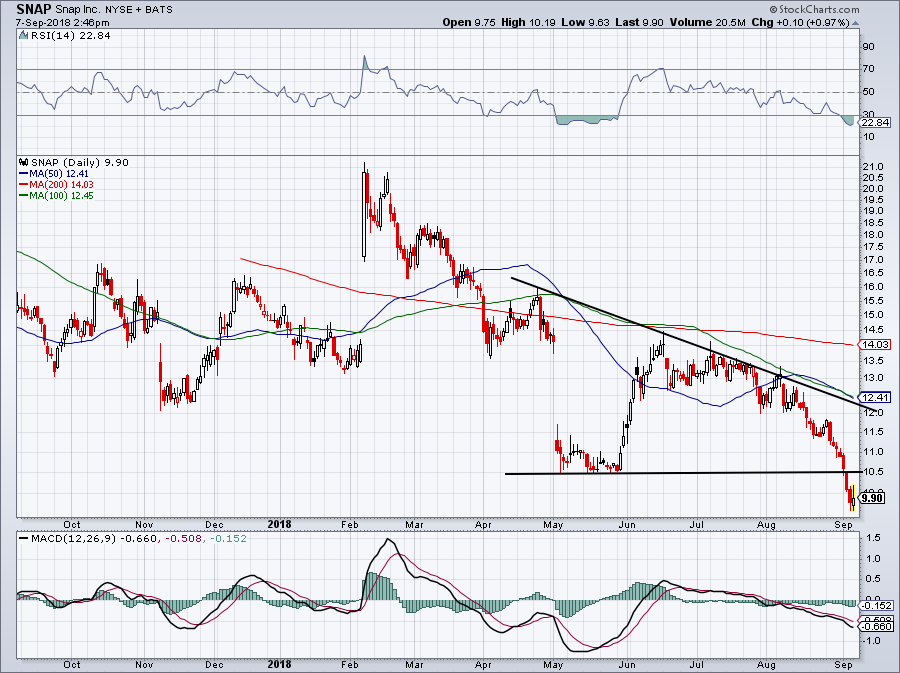This screenshot has height=673, width=900.
Task: Click Dec on the price panel date axis
Action: (214, 524)
